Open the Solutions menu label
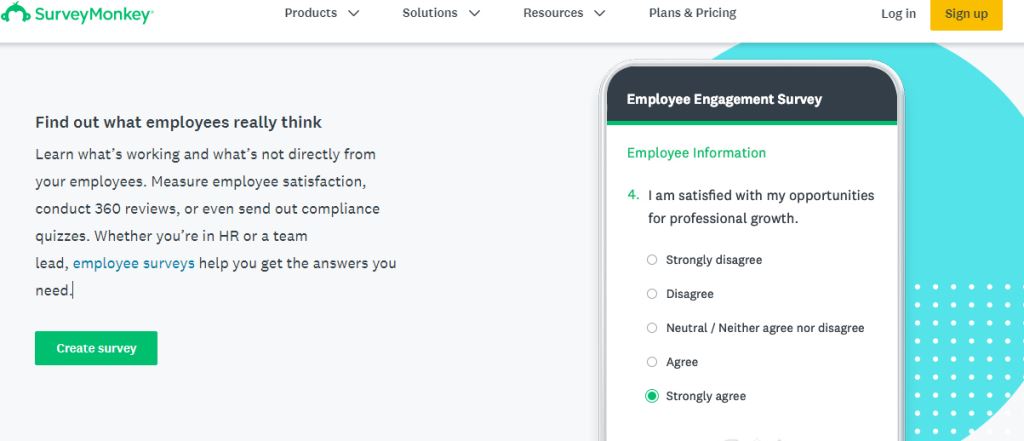Screen dimensions: 1024x441 (x=430, y=13)
